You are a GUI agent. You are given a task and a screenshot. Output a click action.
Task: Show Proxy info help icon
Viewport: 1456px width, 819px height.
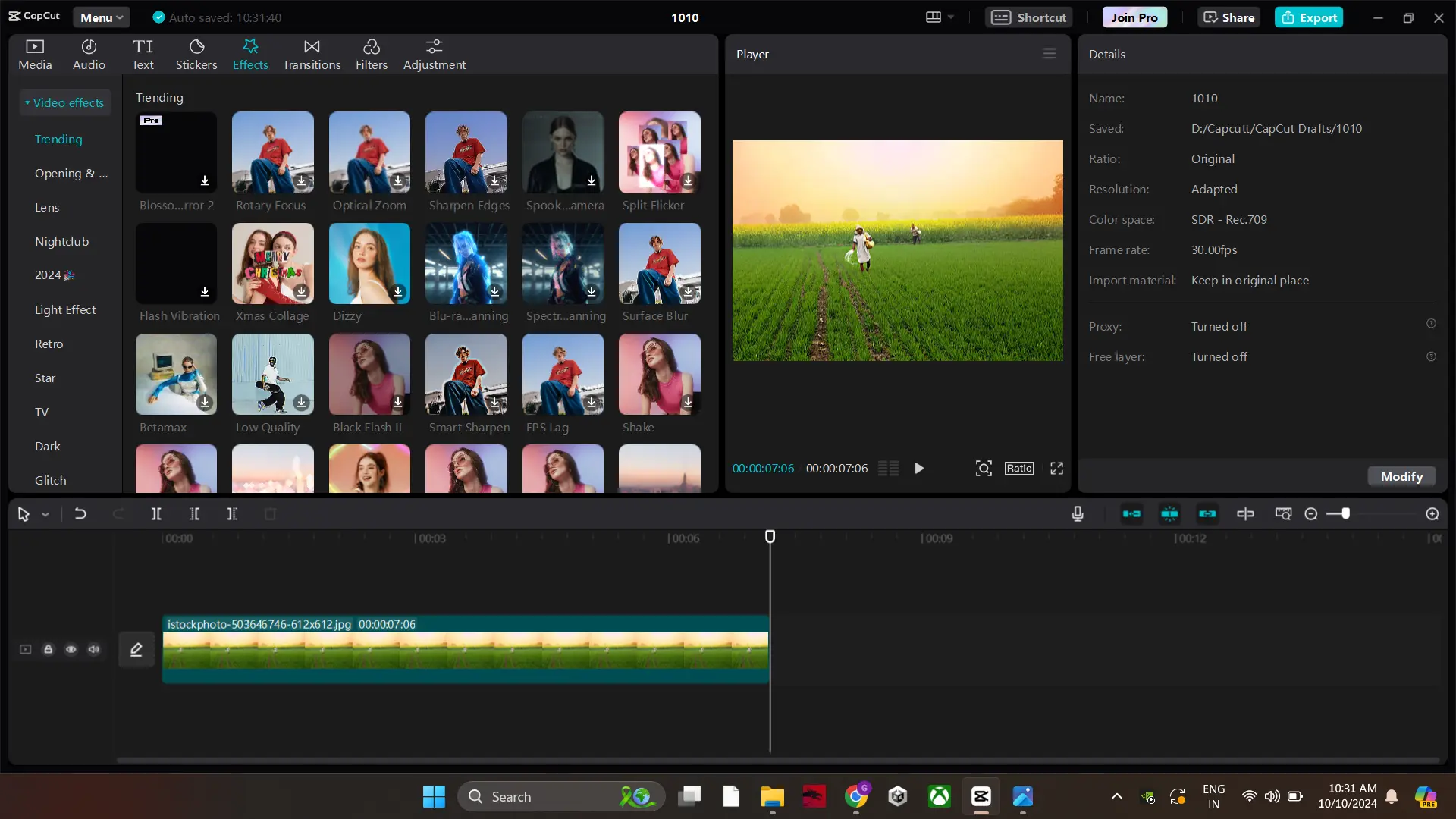(1431, 324)
